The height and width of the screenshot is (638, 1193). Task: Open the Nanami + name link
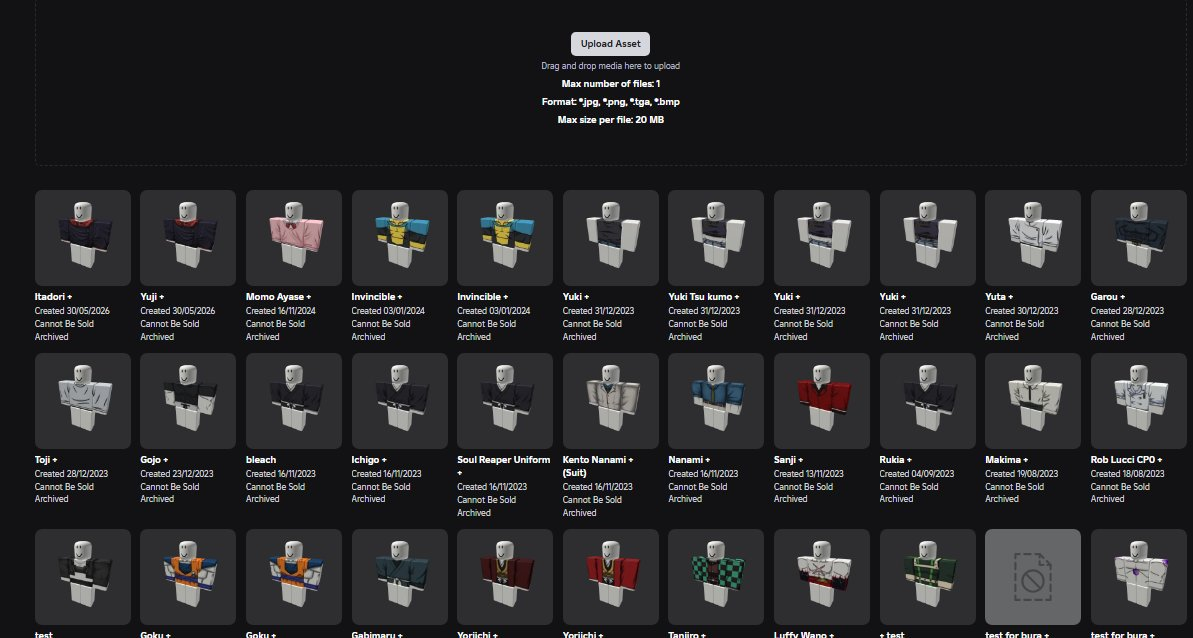(x=689, y=460)
